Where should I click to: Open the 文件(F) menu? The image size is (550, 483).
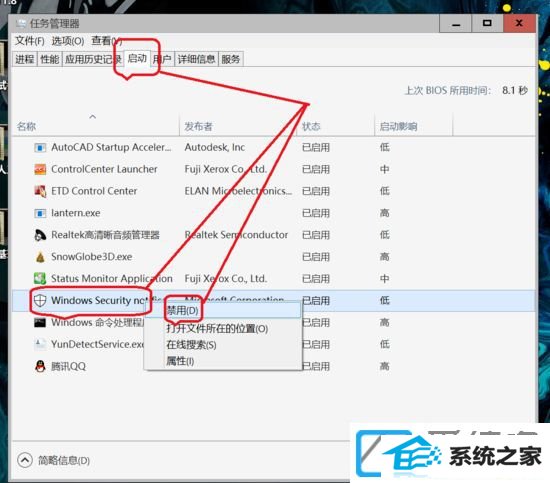tap(29, 41)
